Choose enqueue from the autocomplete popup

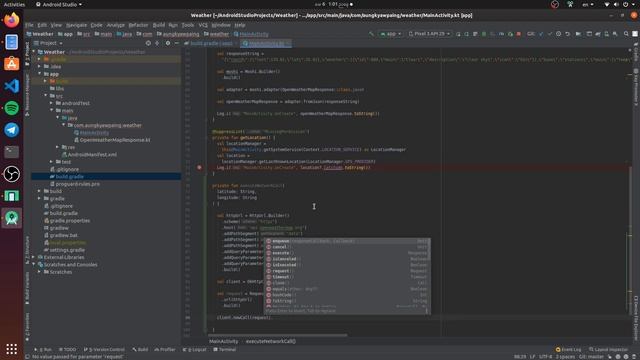click(347, 241)
